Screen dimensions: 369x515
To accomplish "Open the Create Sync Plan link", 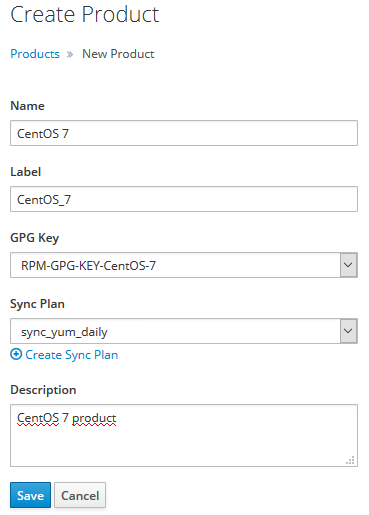I will click(72, 355).
